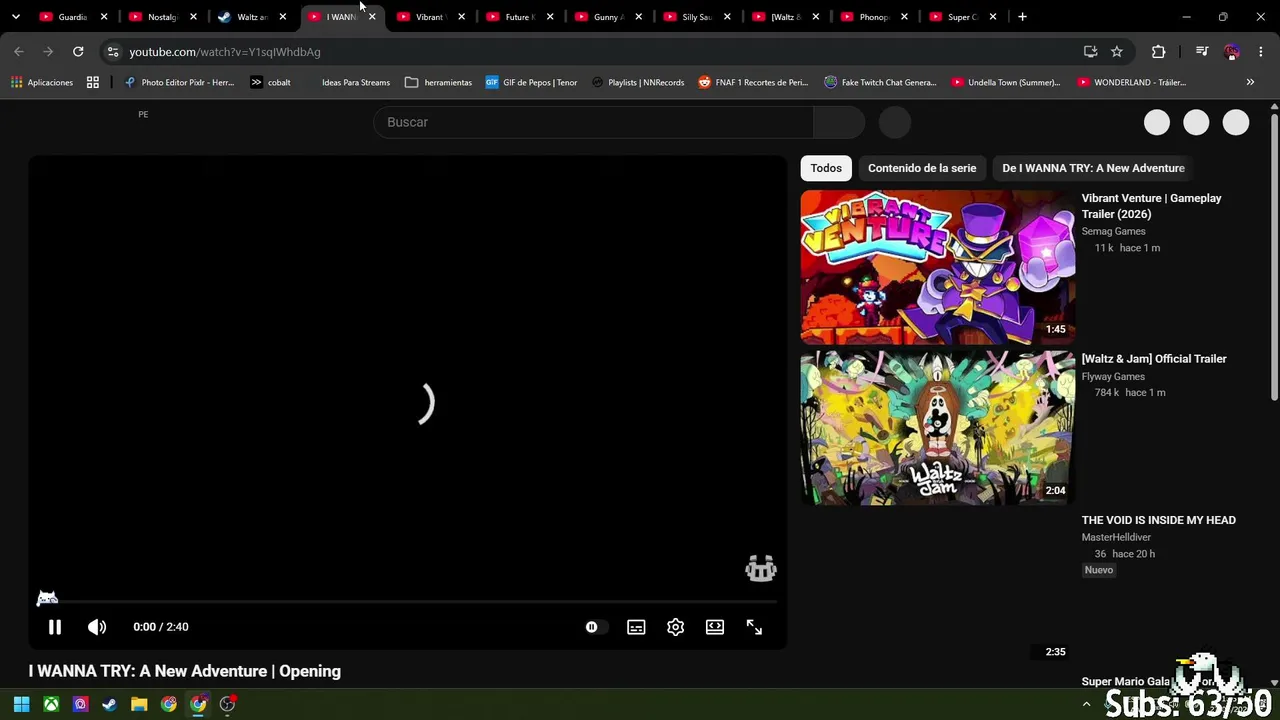Open the tab groups grid icon
The width and height of the screenshot is (1280, 720).
93,83
